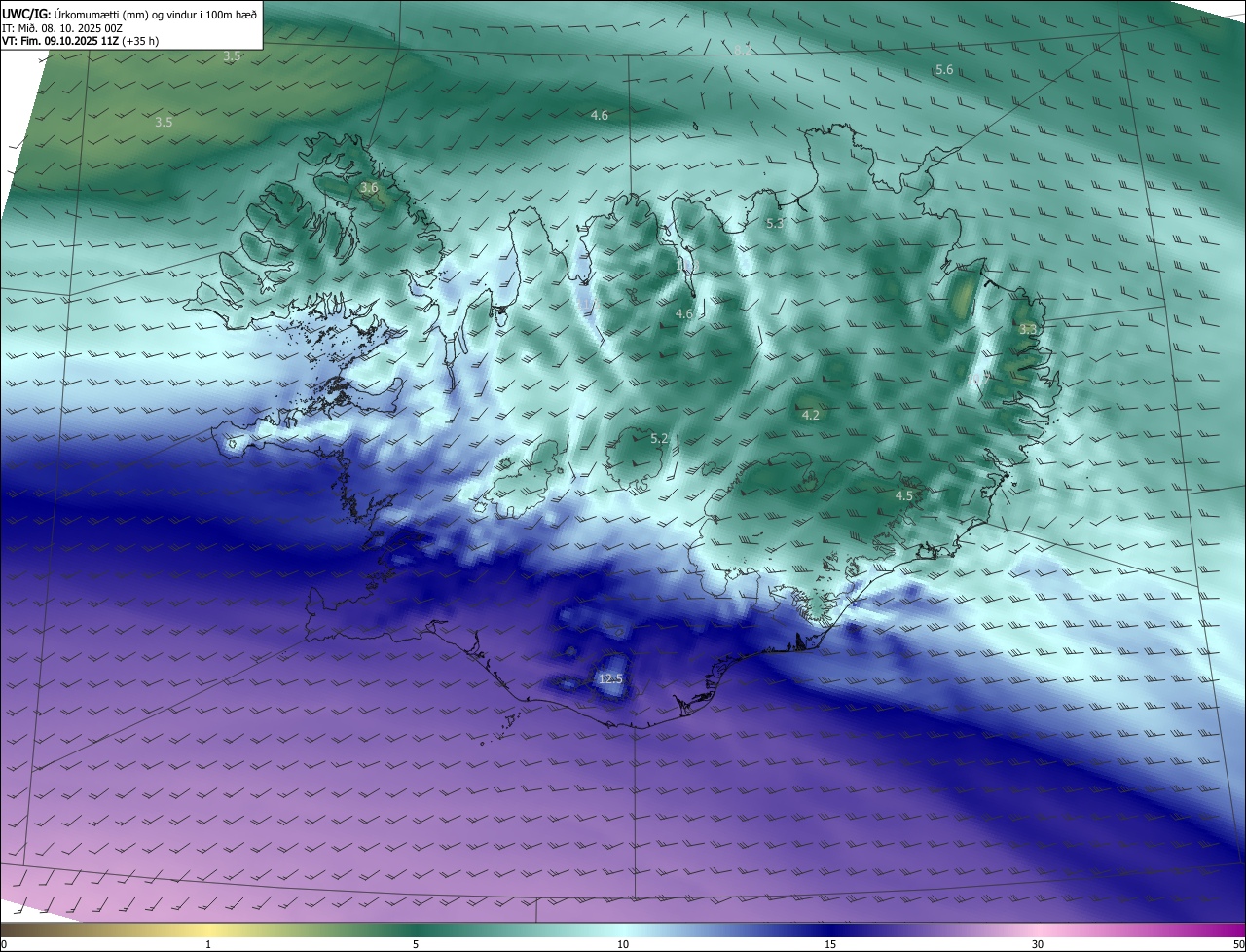Viewport: 1246px width, 952px height.
Task: Click the 12.5 value label on the south coast
Action: [x=610, y=679]
